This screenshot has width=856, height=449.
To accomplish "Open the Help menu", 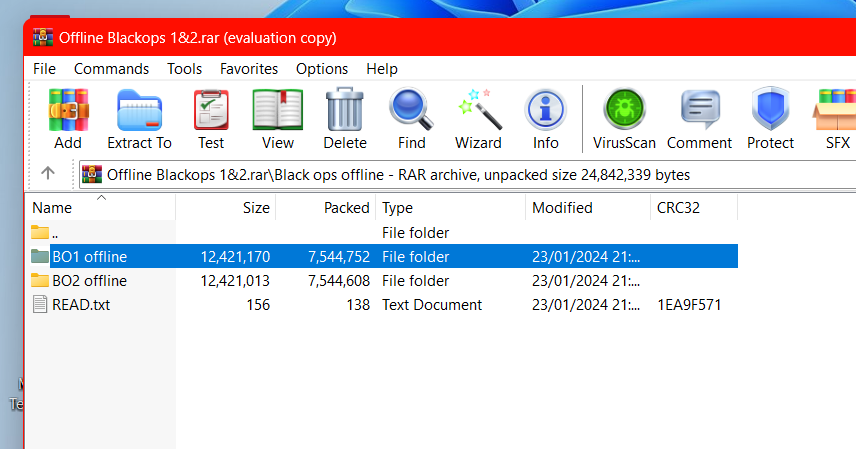I will pos(382,69).
